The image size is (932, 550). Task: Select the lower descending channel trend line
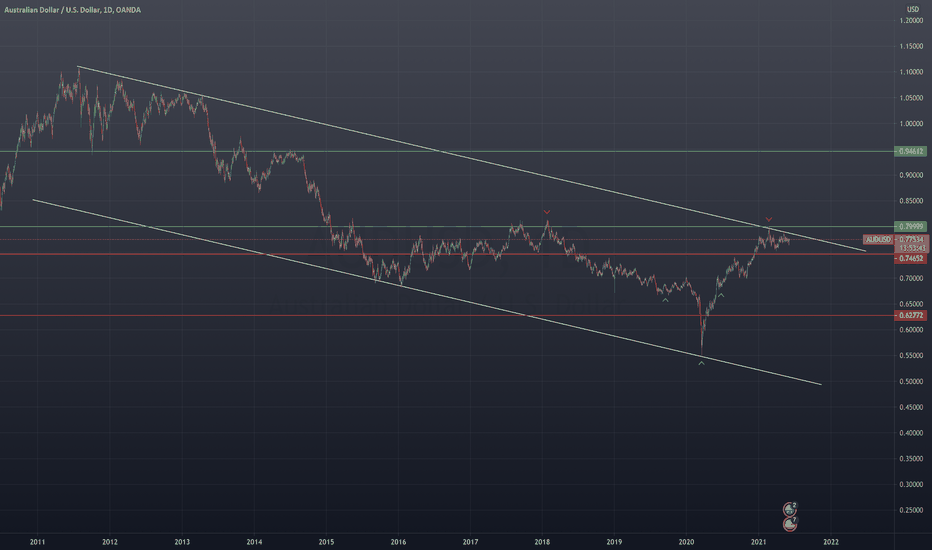[x=428, y=292]
